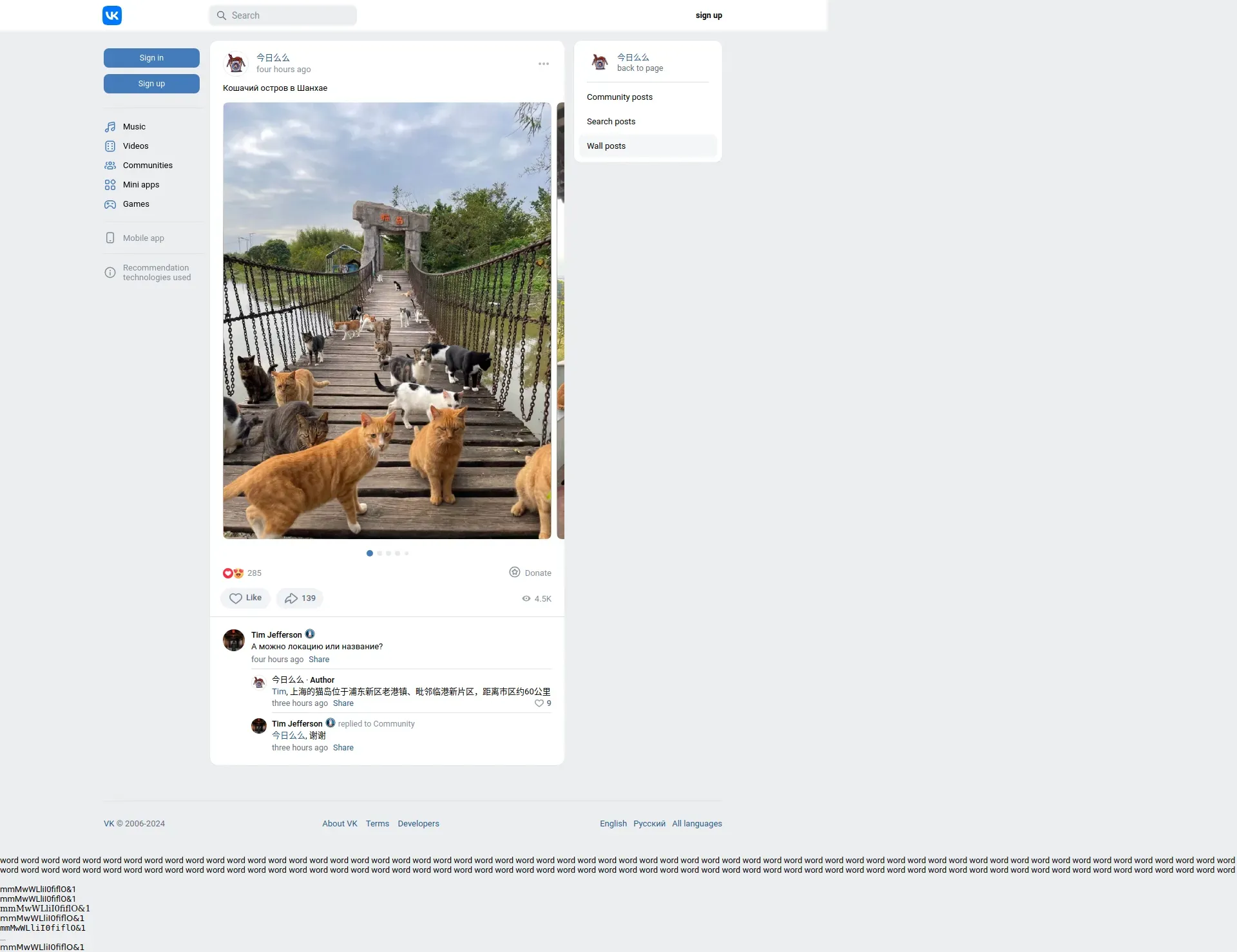Open the post three-dots options menu
This screenshot has width=1237, height=952.
pos(544,64)
